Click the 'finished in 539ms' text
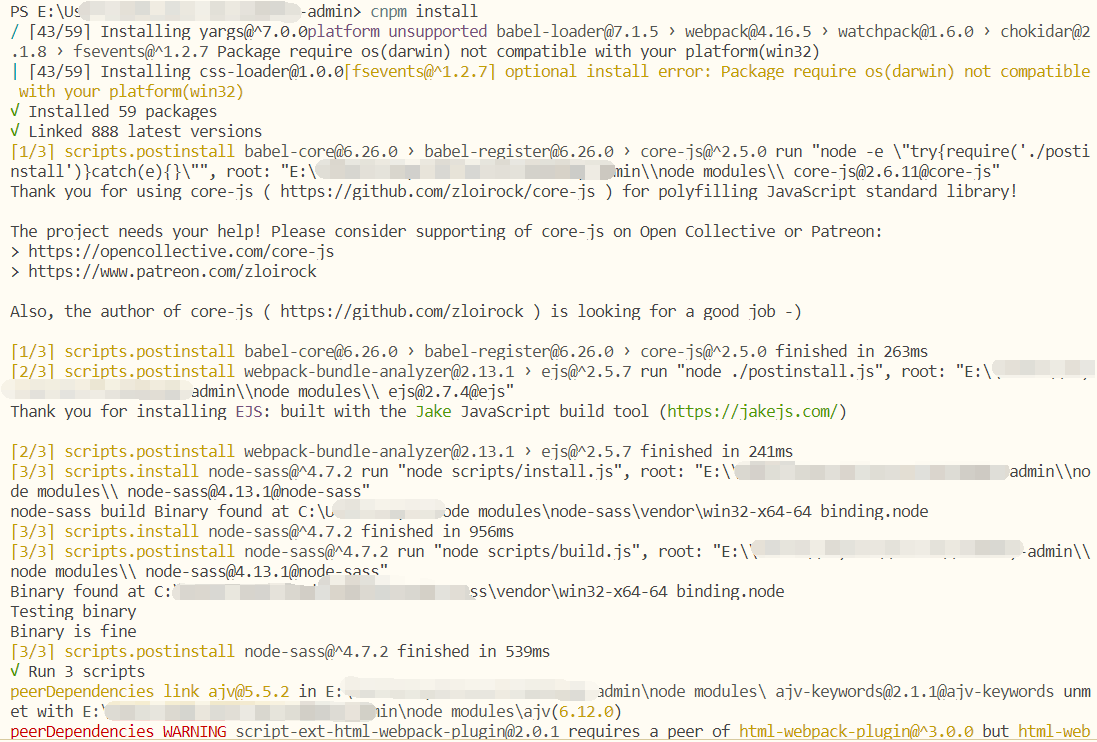 [x=474, y=652]
